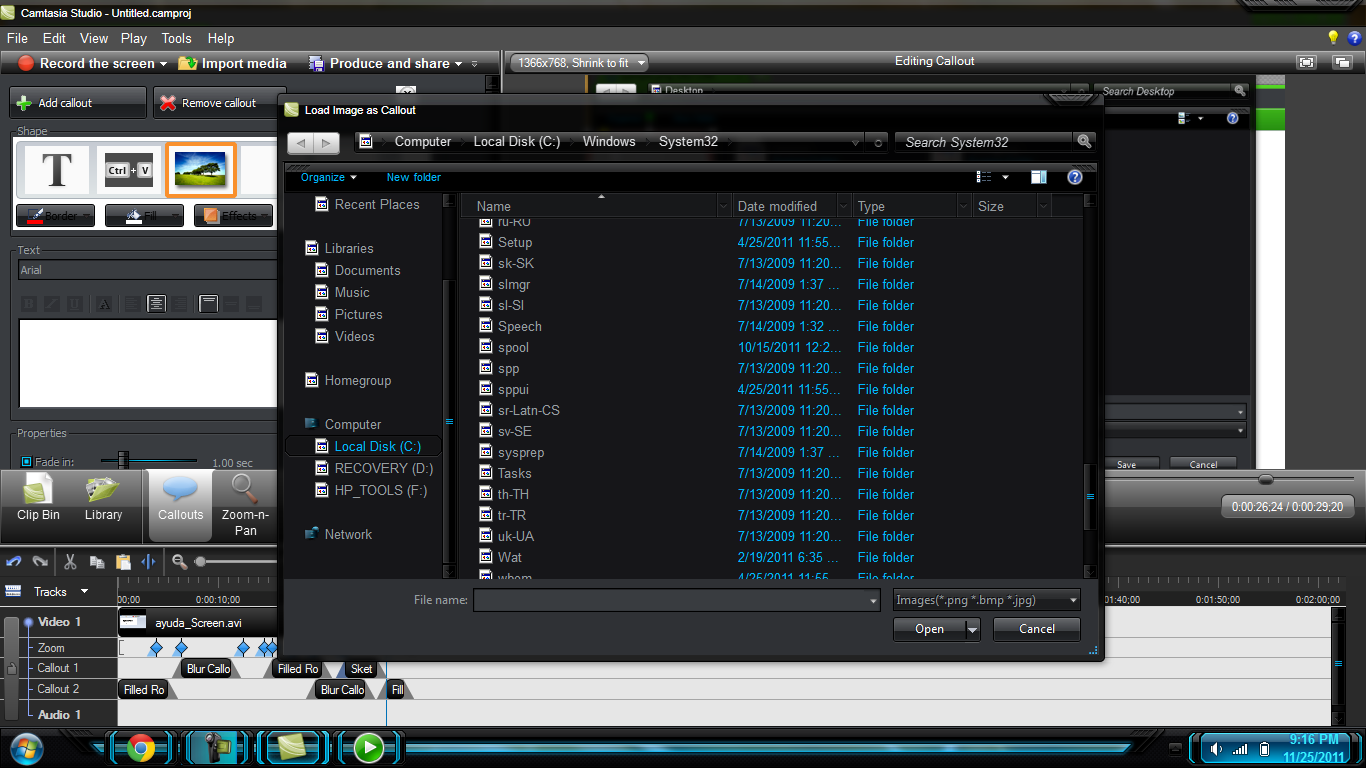1366x768 pixels.
Task: Create a New folder
Action: point(413,177)
